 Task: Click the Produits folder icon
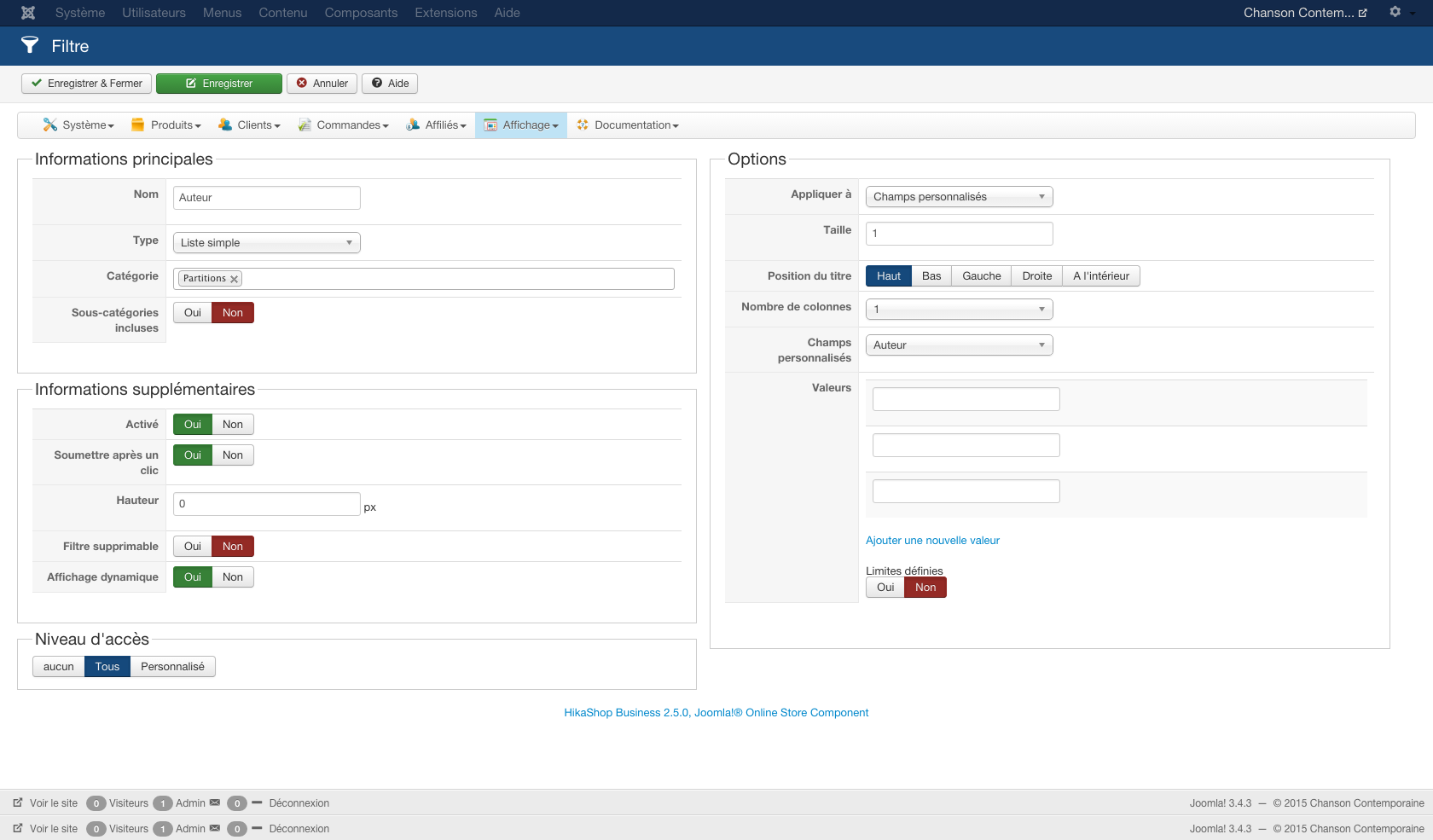137,125
